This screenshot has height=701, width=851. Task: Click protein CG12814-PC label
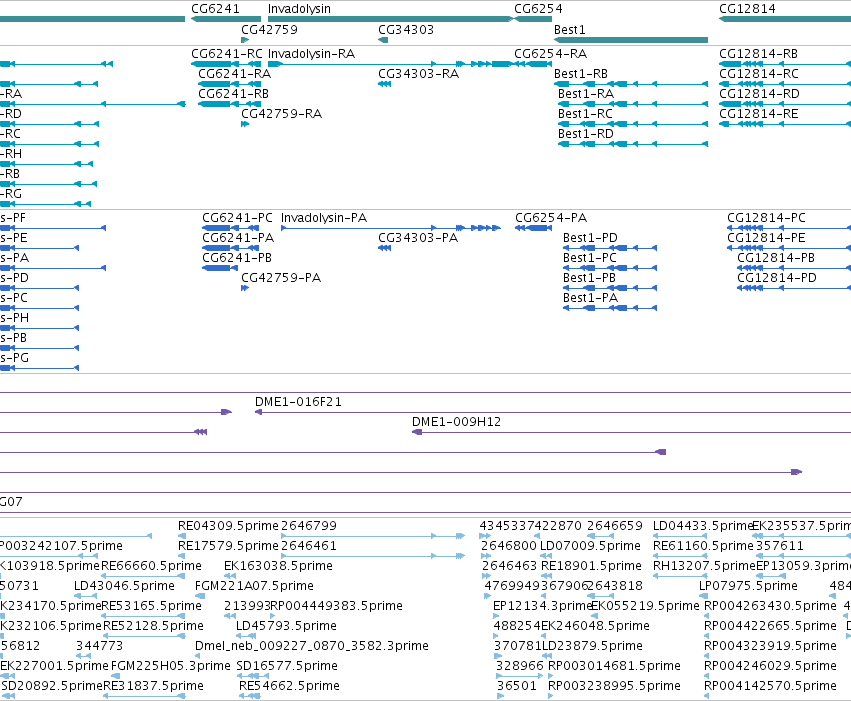[766, 218]
